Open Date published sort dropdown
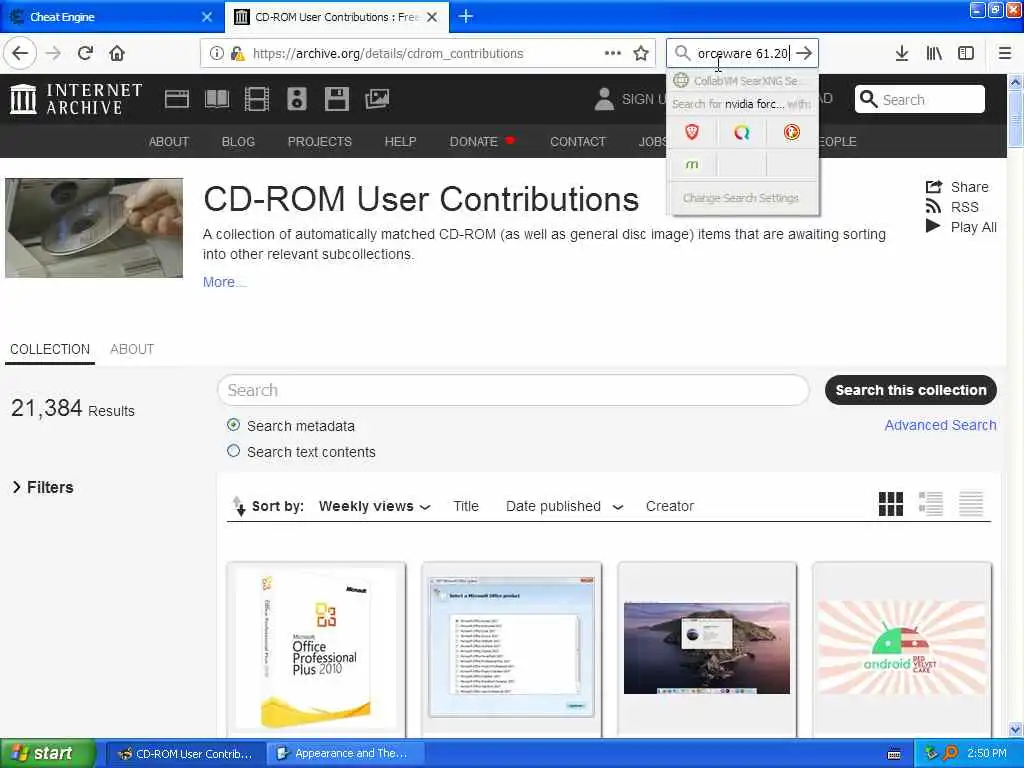 [x=564, y=506]
